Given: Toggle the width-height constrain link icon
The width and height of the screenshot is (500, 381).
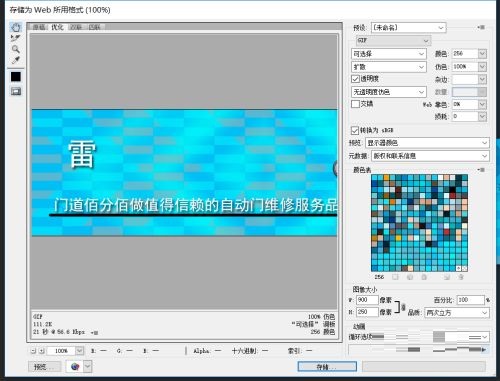Looking at the screenshot, I should point(403,306).
